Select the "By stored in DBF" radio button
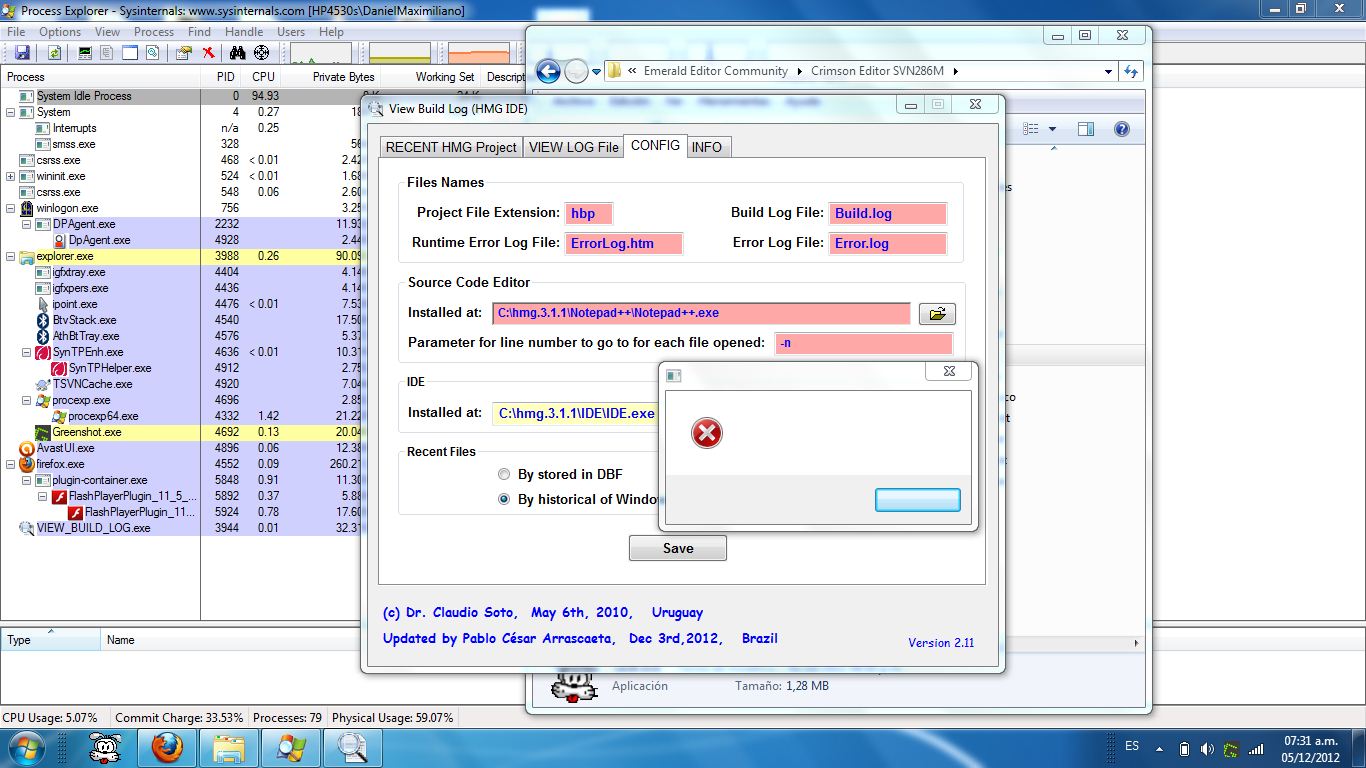The width and height of the screenshot is (1366, 768). click(504, 475)
